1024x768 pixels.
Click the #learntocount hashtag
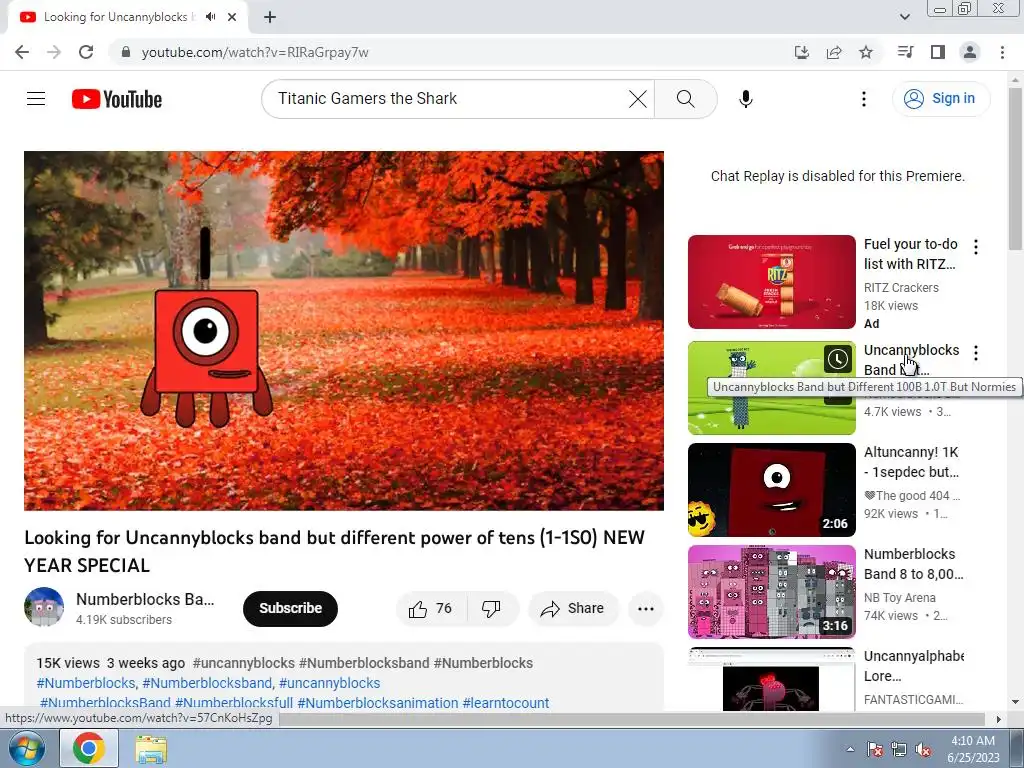point(506,703)
